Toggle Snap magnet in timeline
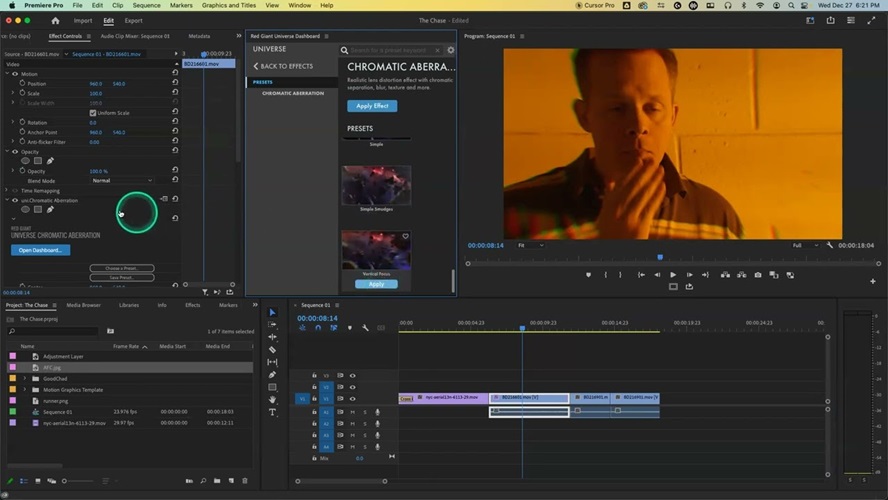 pyautogui.click(x=318, y=328)
